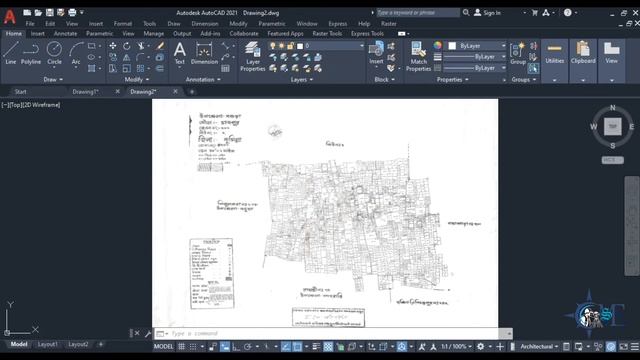
Task: Click the status bar customization menu icon
Action: [x=635, y=347]
